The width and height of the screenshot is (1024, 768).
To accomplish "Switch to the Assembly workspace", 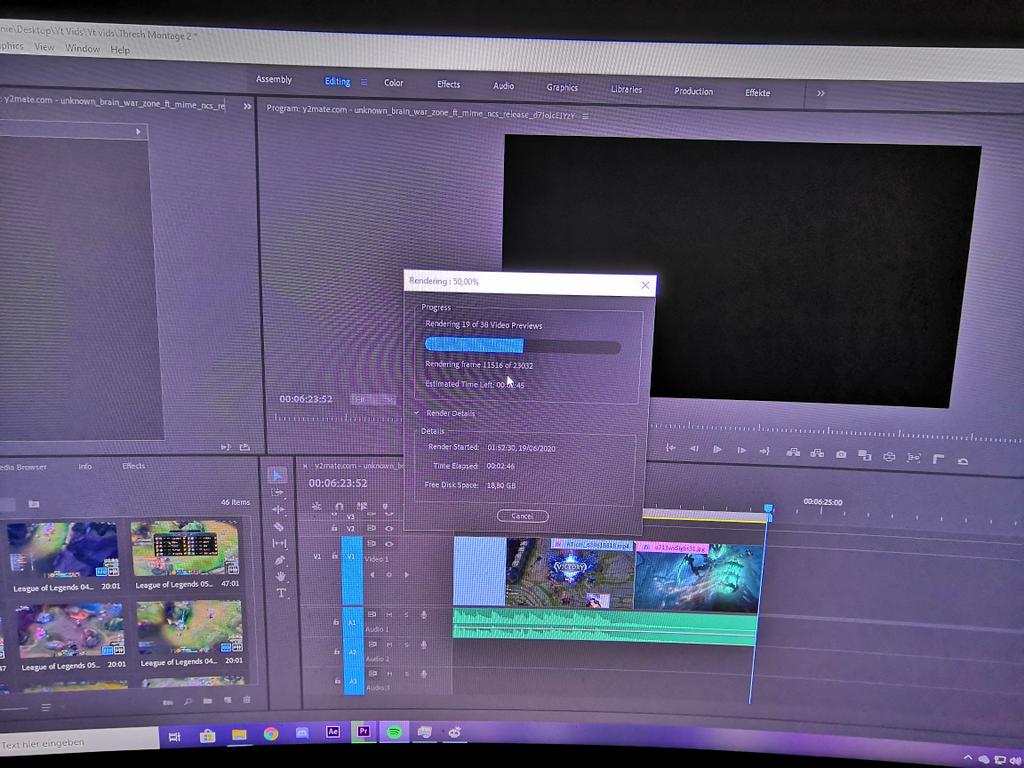I will pos(274,79).
